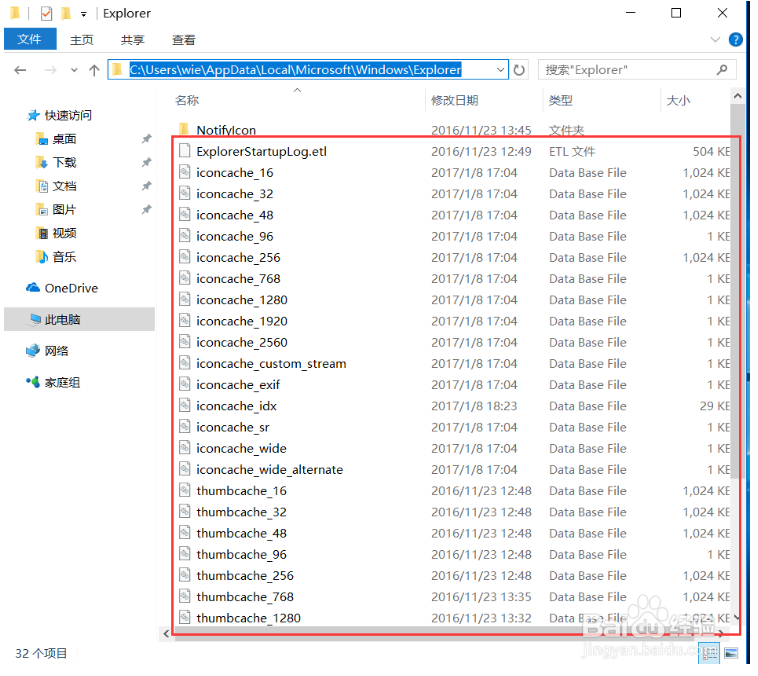Select the iconcache_32 file icon

point(184,194)
